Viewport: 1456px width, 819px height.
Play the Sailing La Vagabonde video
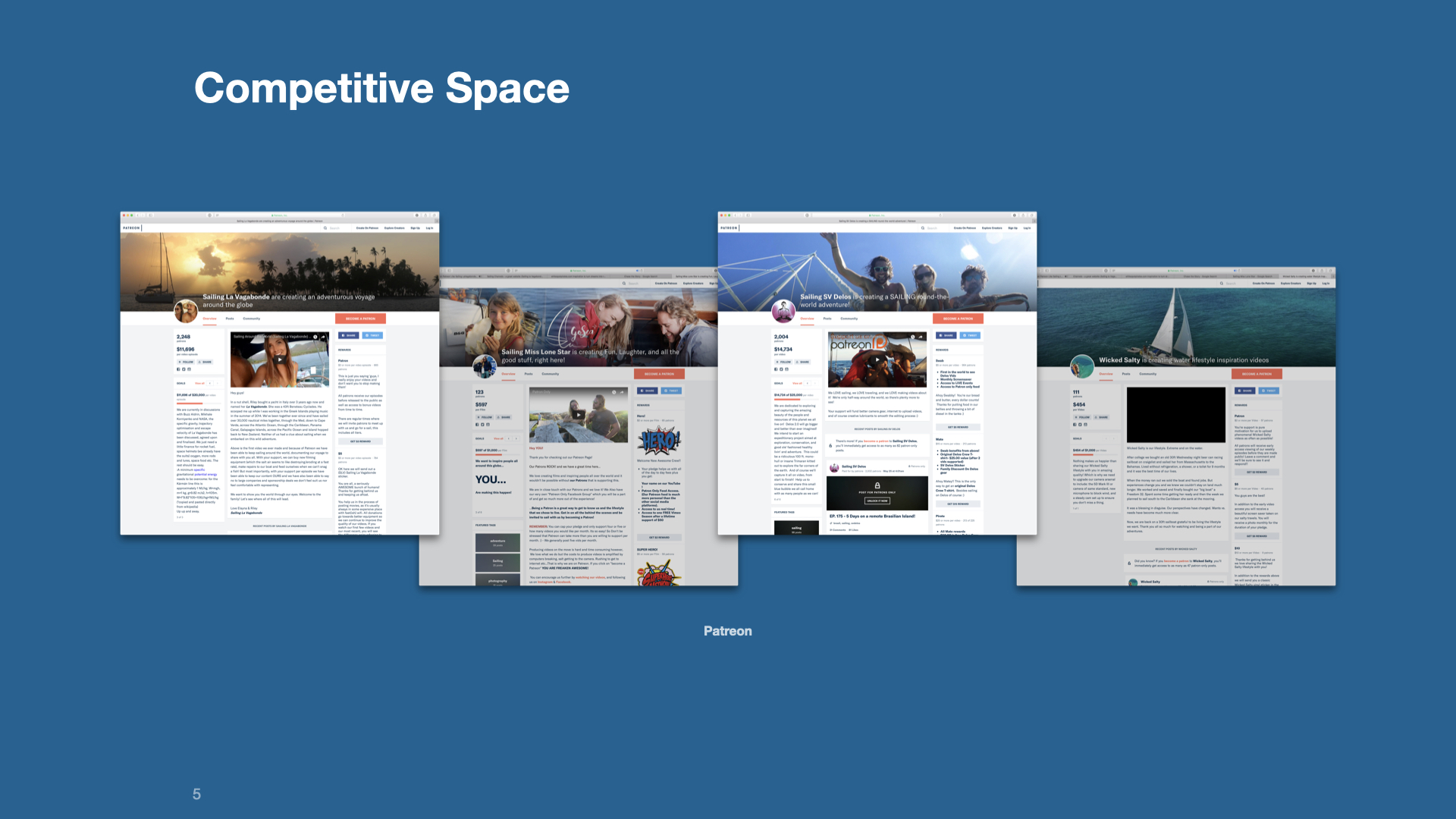(279, 360)
